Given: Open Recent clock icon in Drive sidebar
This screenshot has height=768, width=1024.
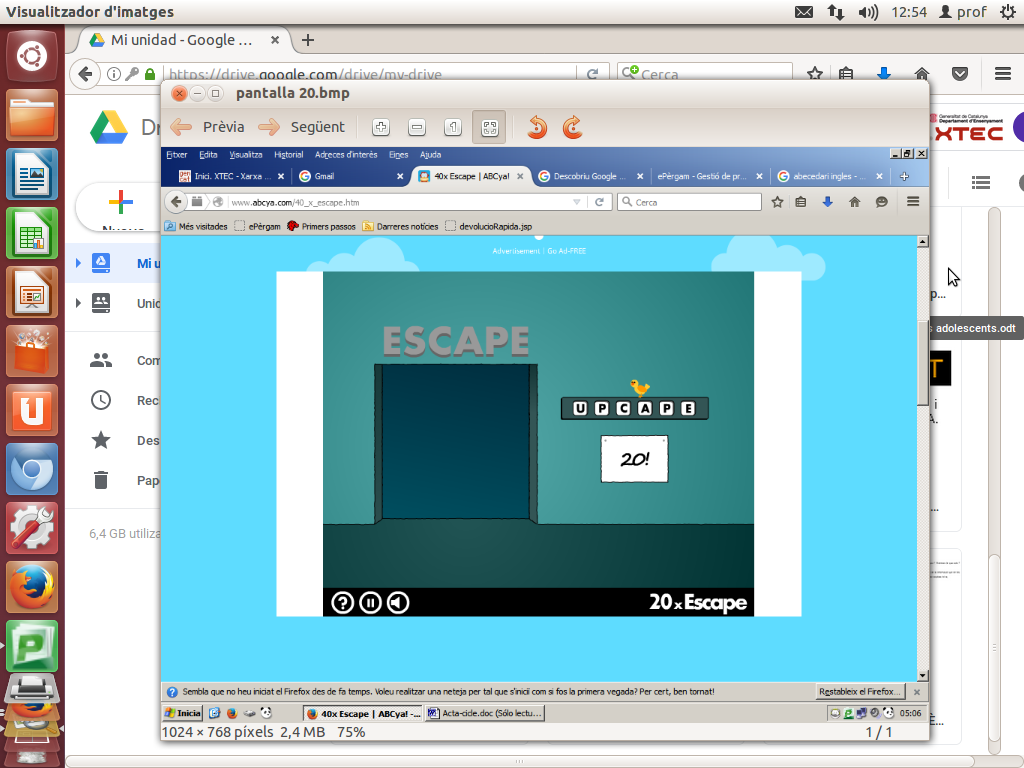Looking at the screenshot, I should (x=101, y=400).
